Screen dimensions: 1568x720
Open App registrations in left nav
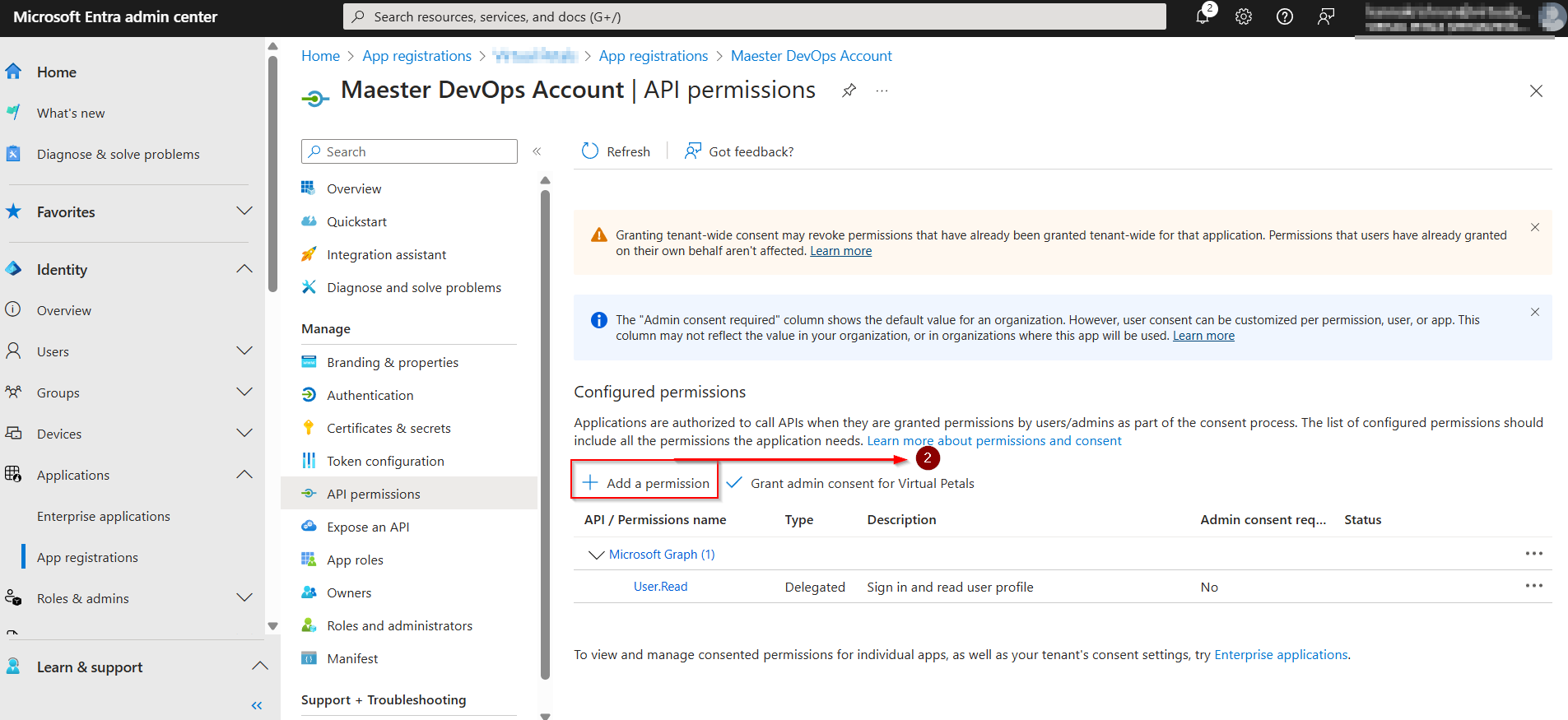click(87, 557)
